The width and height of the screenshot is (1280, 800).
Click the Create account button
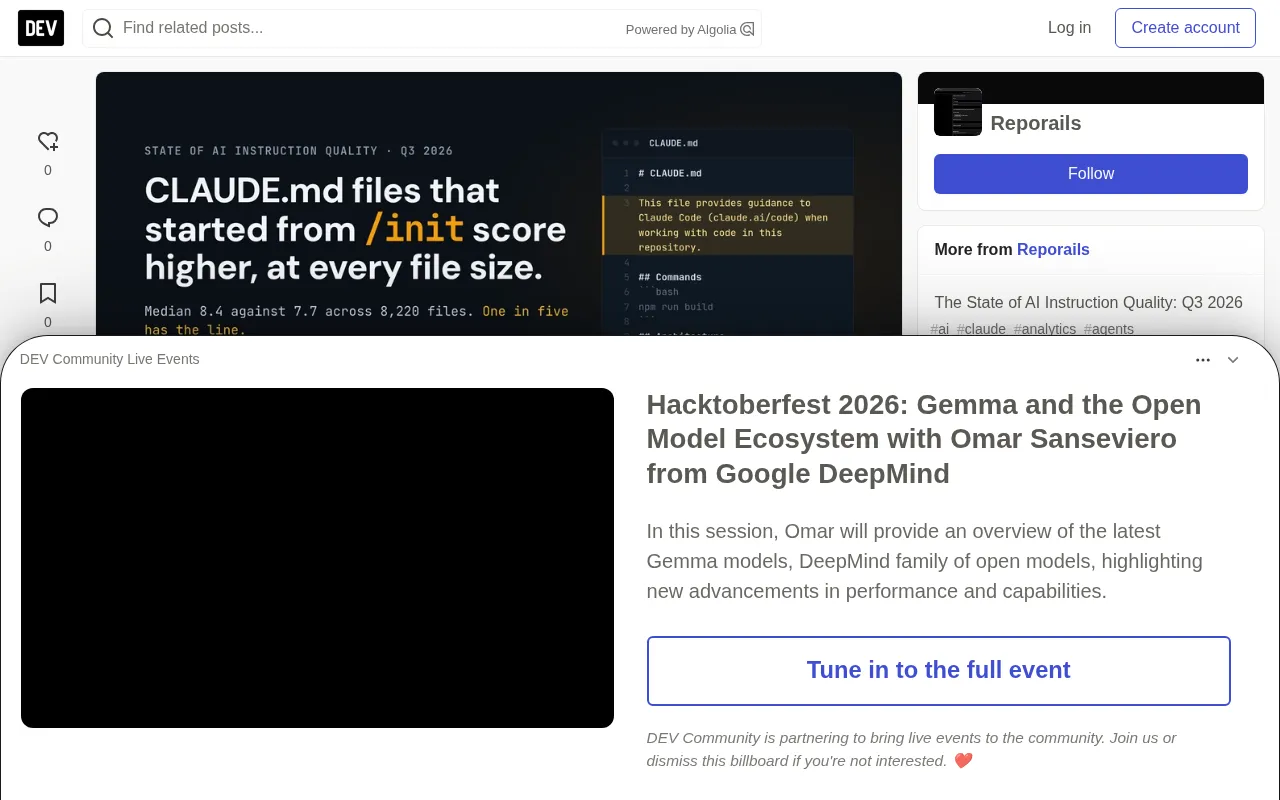coord(1185,28)
